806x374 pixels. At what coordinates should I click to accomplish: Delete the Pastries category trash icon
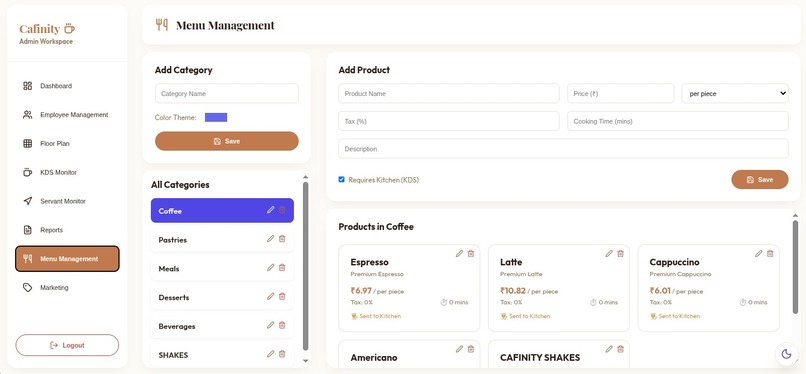pos(282,239)
